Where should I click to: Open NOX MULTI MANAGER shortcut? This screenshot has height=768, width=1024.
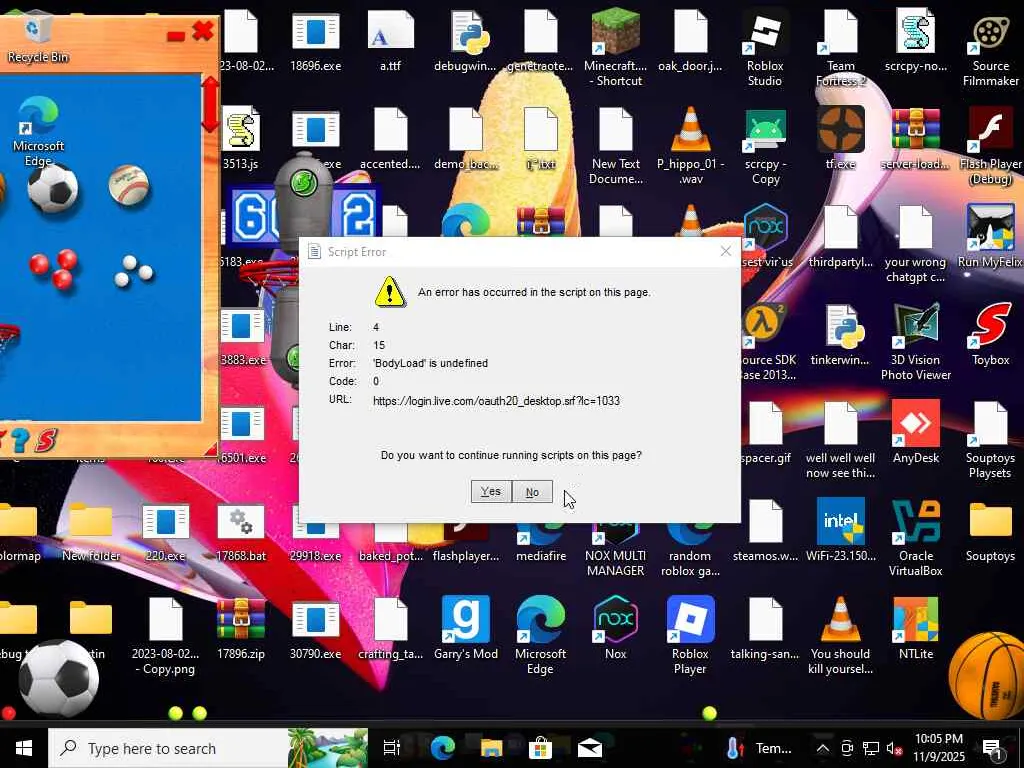[x=615, y=549]
